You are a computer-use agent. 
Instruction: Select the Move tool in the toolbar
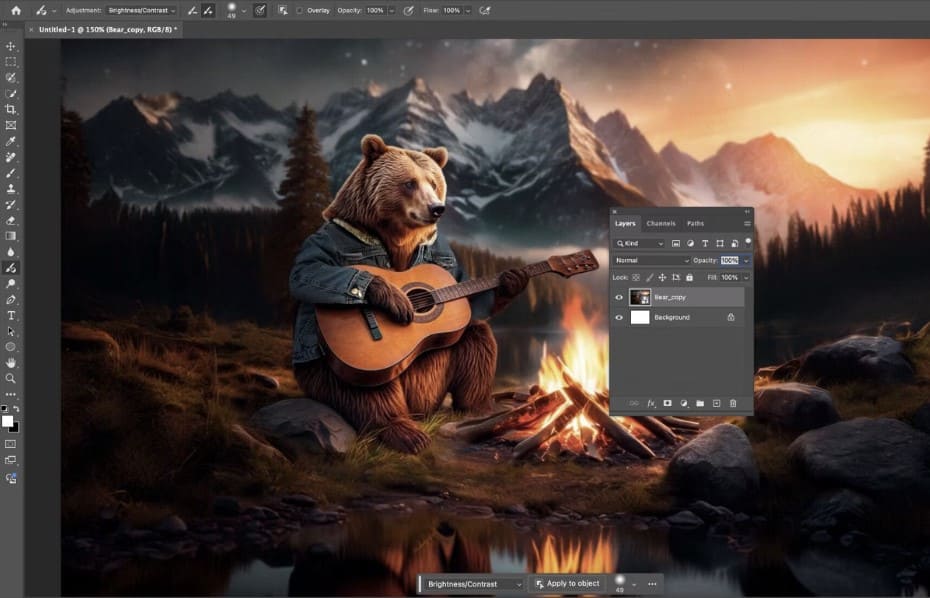tap(11, 46)
